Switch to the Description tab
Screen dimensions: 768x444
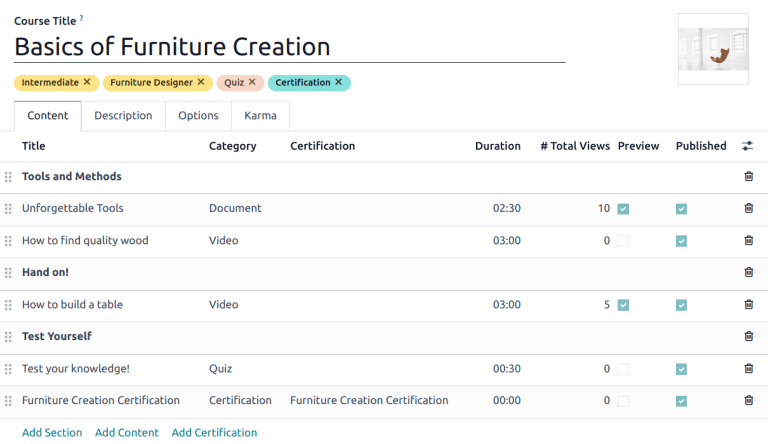pos(123,116)
